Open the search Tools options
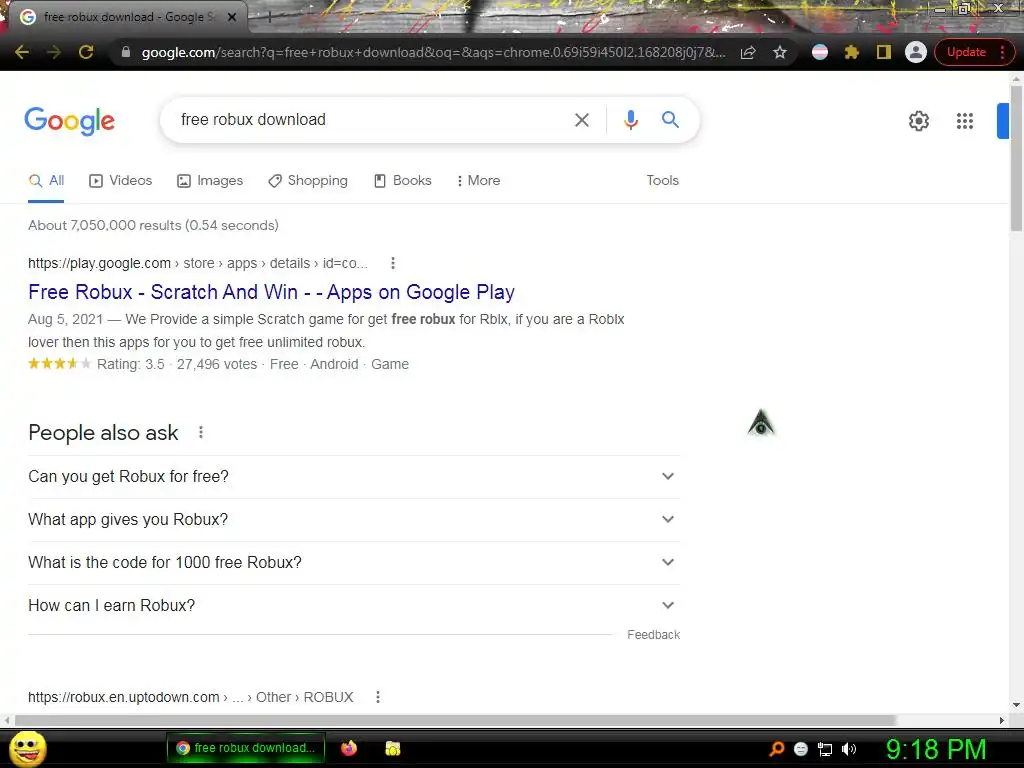This screenshot has height=768, width=1024. click(x=662, y=180)
